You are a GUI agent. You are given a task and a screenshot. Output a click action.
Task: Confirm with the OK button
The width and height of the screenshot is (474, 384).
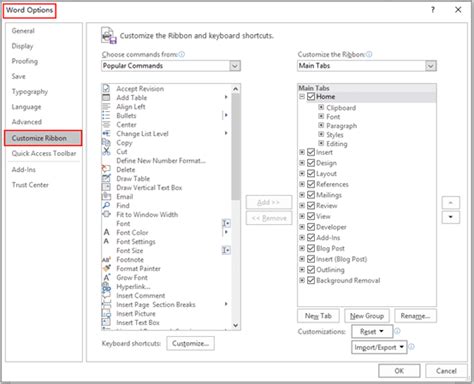(399, 371)
